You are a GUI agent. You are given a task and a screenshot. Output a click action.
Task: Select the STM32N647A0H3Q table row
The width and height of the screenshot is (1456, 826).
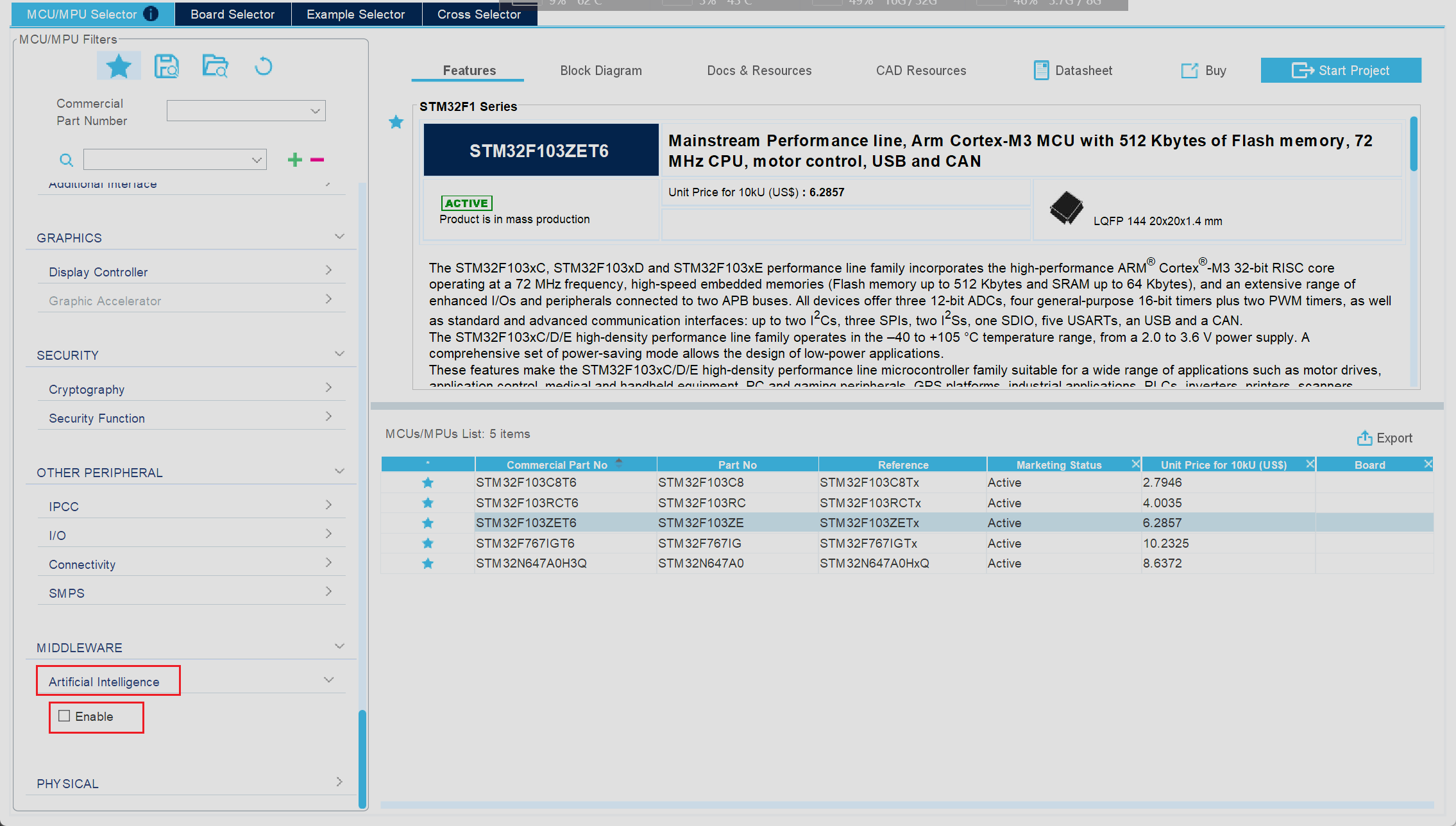tap(531, 563)
